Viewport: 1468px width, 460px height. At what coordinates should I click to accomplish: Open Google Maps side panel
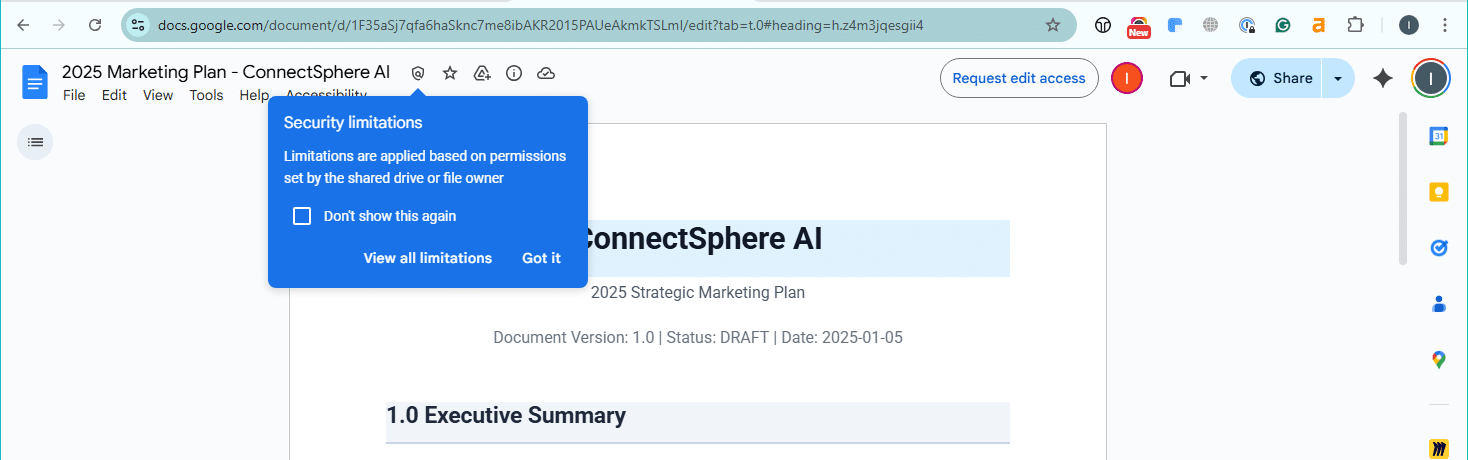[1439, 360]
